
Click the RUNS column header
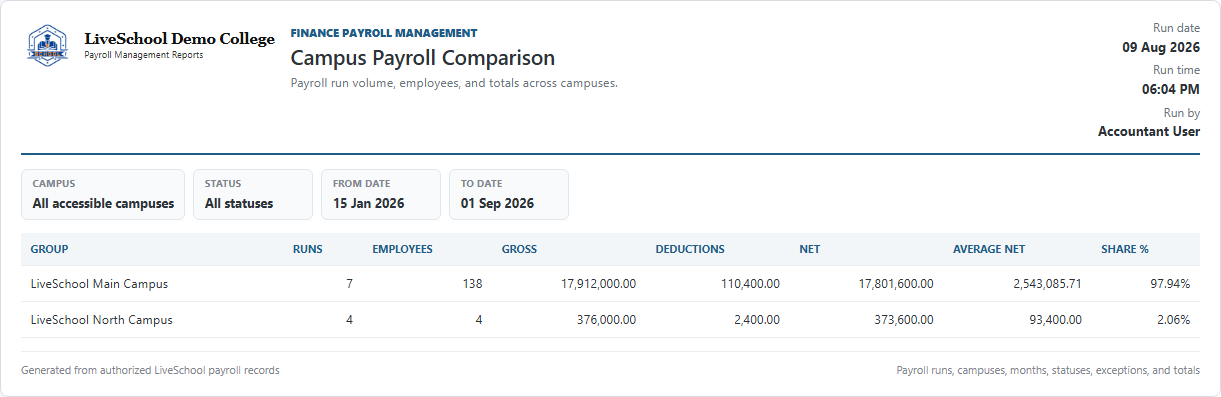[x=308, y=249]
